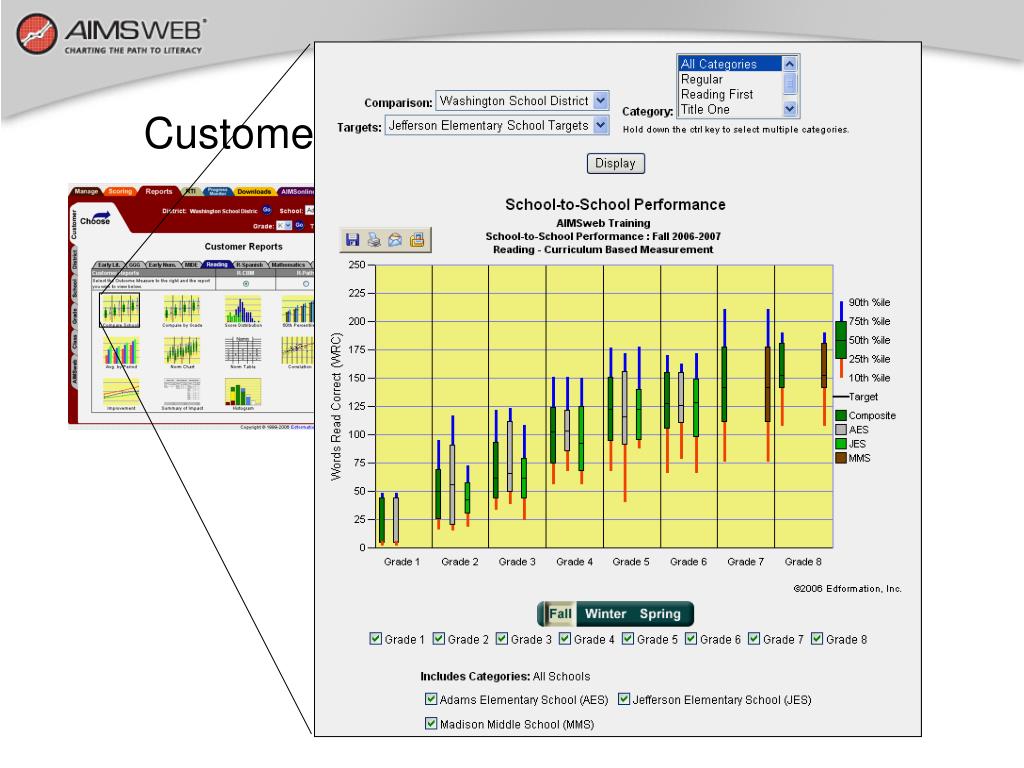Select Title One in the Category list
The image size is (1024, 768).
[729, 109]
